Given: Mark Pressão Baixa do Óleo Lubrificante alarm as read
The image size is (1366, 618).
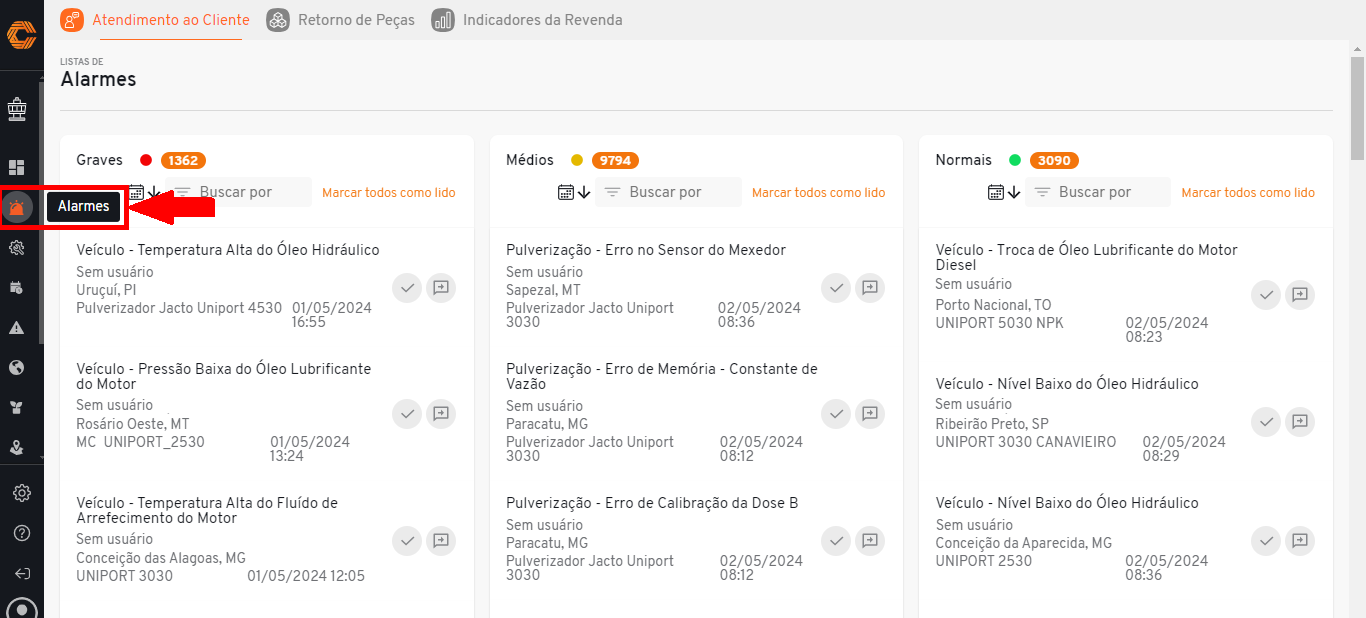Looking at the screenshot, I should coord(407,413).
